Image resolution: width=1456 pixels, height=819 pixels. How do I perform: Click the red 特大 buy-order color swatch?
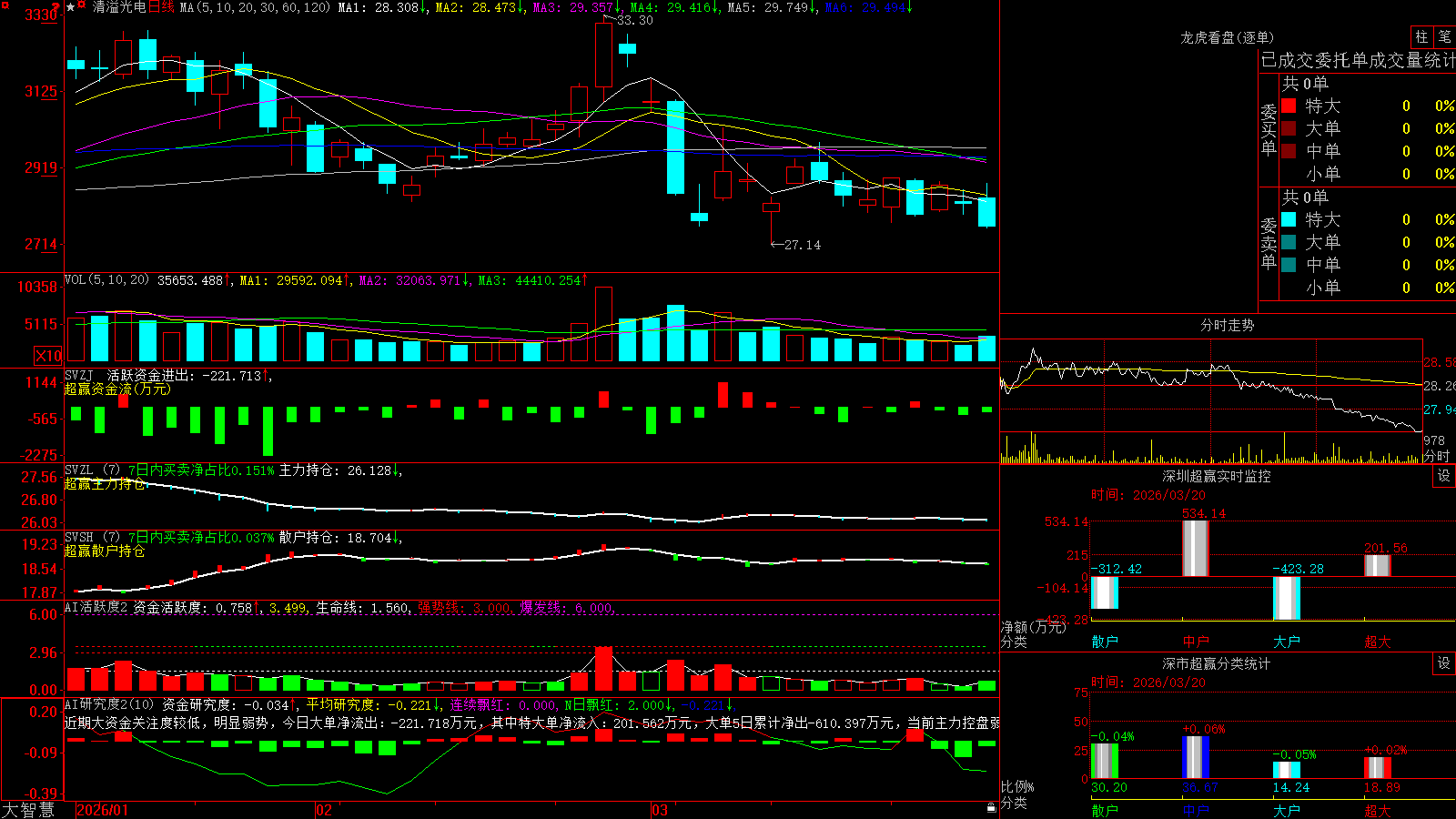point(1289,106)
